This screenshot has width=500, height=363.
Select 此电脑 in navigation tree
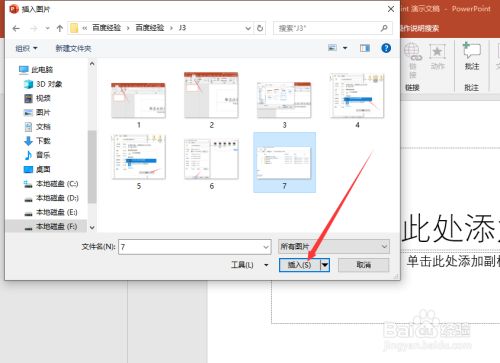36,70
